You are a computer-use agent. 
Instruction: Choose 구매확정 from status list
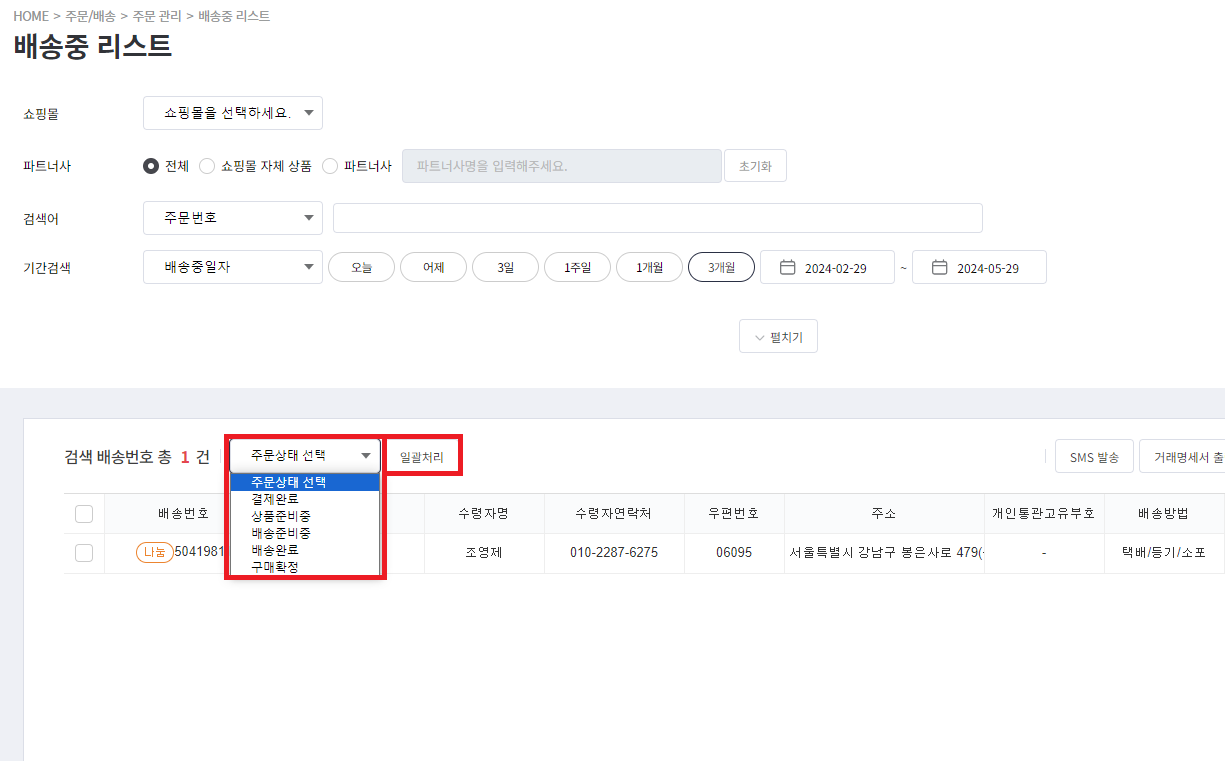[x=305, y=566]
